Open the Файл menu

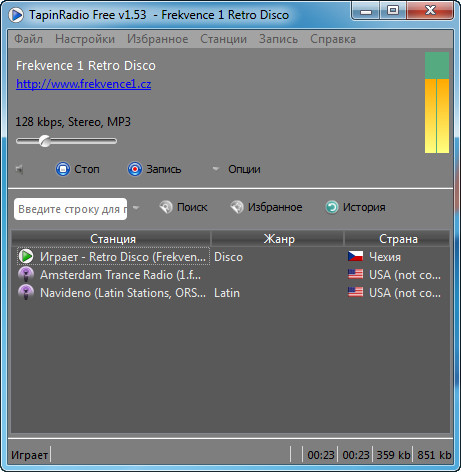[x=29, y=39]
